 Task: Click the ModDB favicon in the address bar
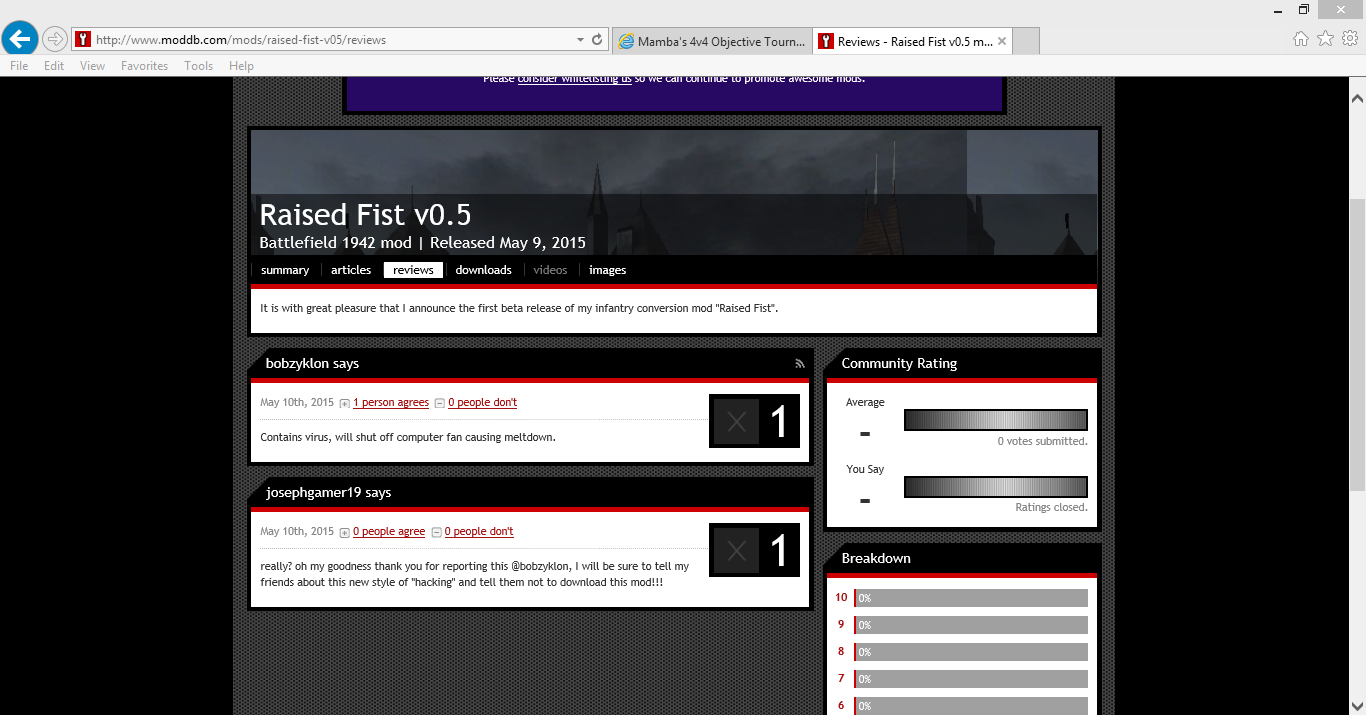click(x=83, y=40)
